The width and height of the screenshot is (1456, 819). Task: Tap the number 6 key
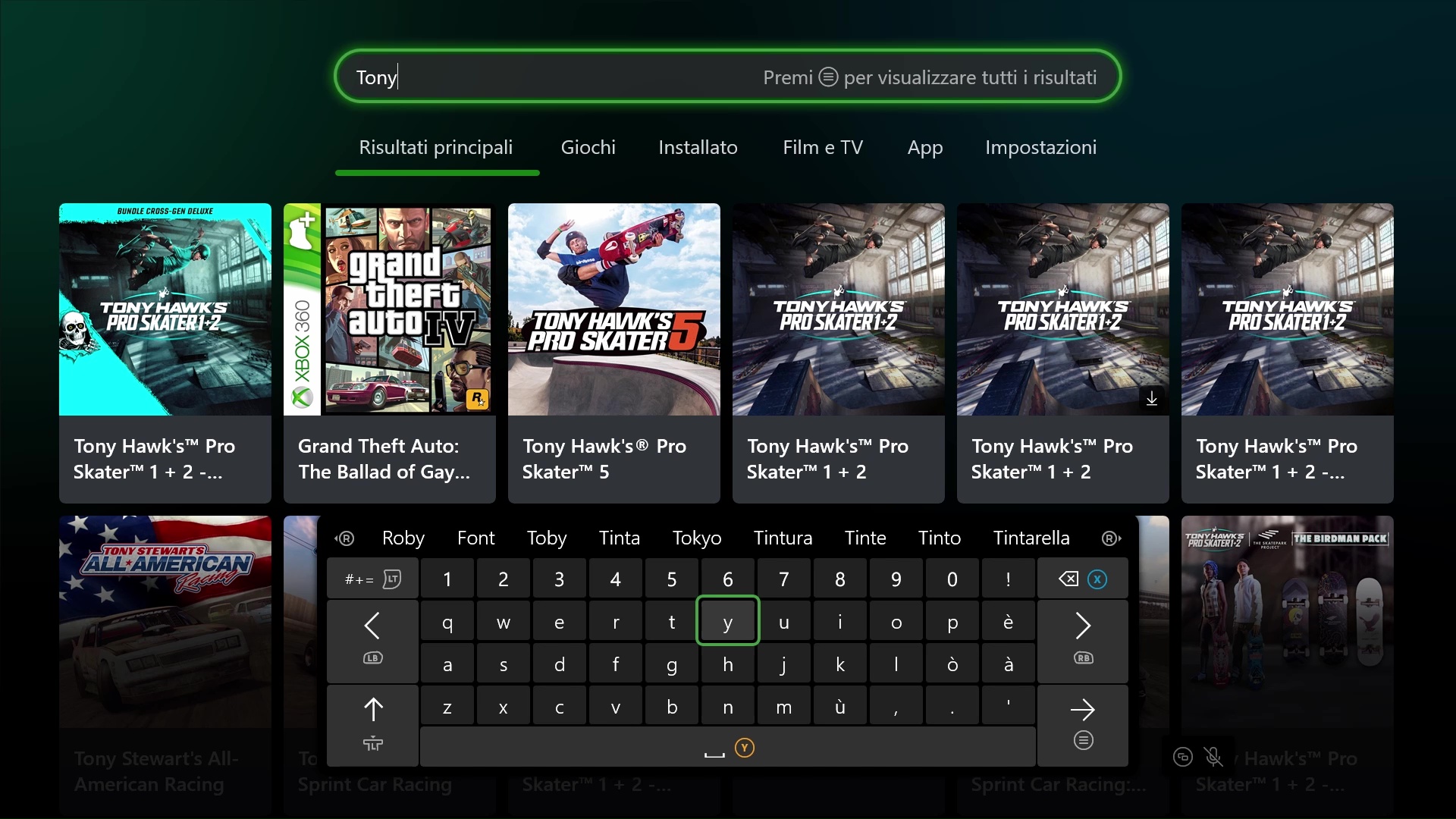pyautogui.click(x=728, y=579)
